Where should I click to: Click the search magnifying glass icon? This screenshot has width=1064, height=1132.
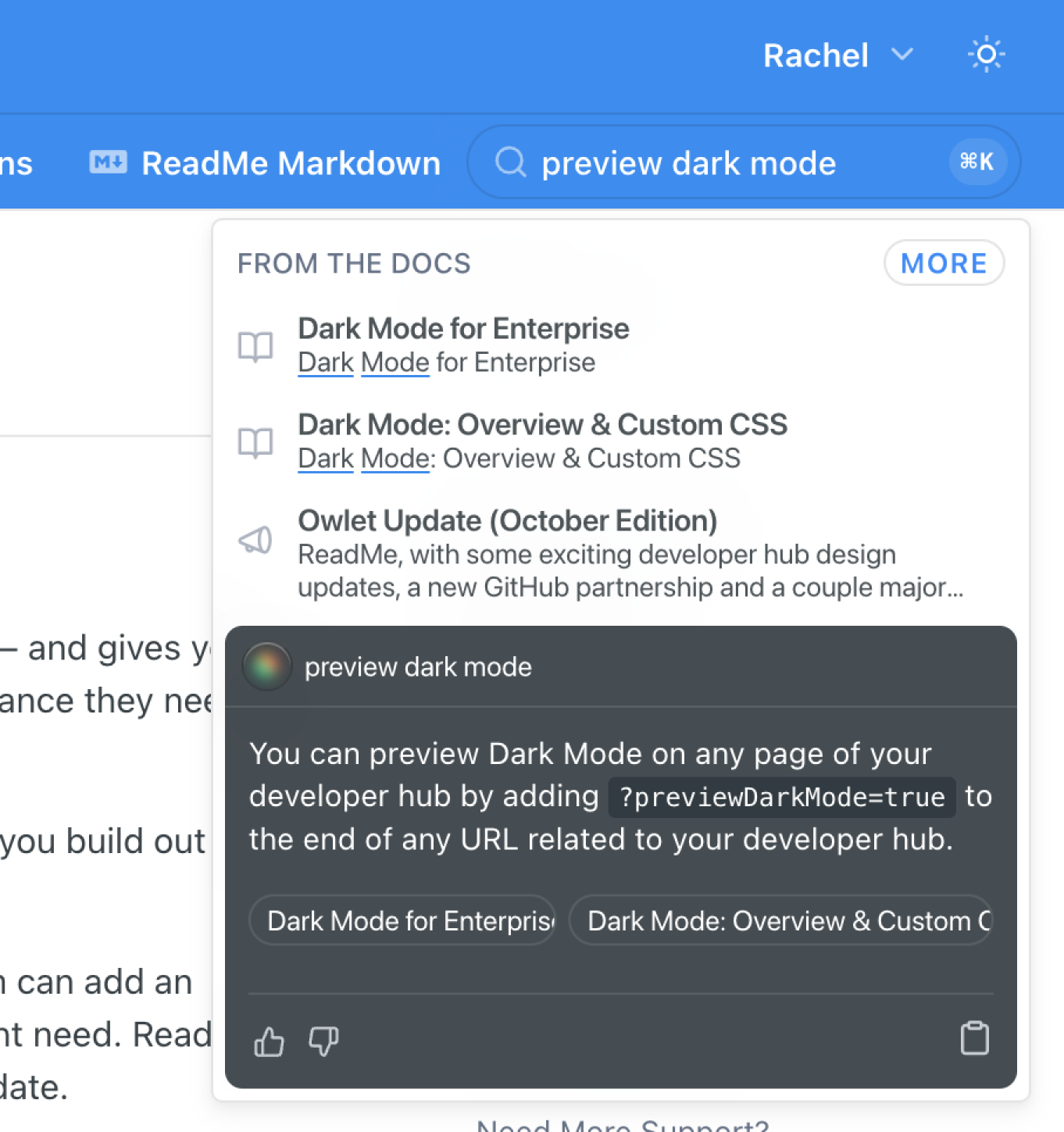coord(511,162)
